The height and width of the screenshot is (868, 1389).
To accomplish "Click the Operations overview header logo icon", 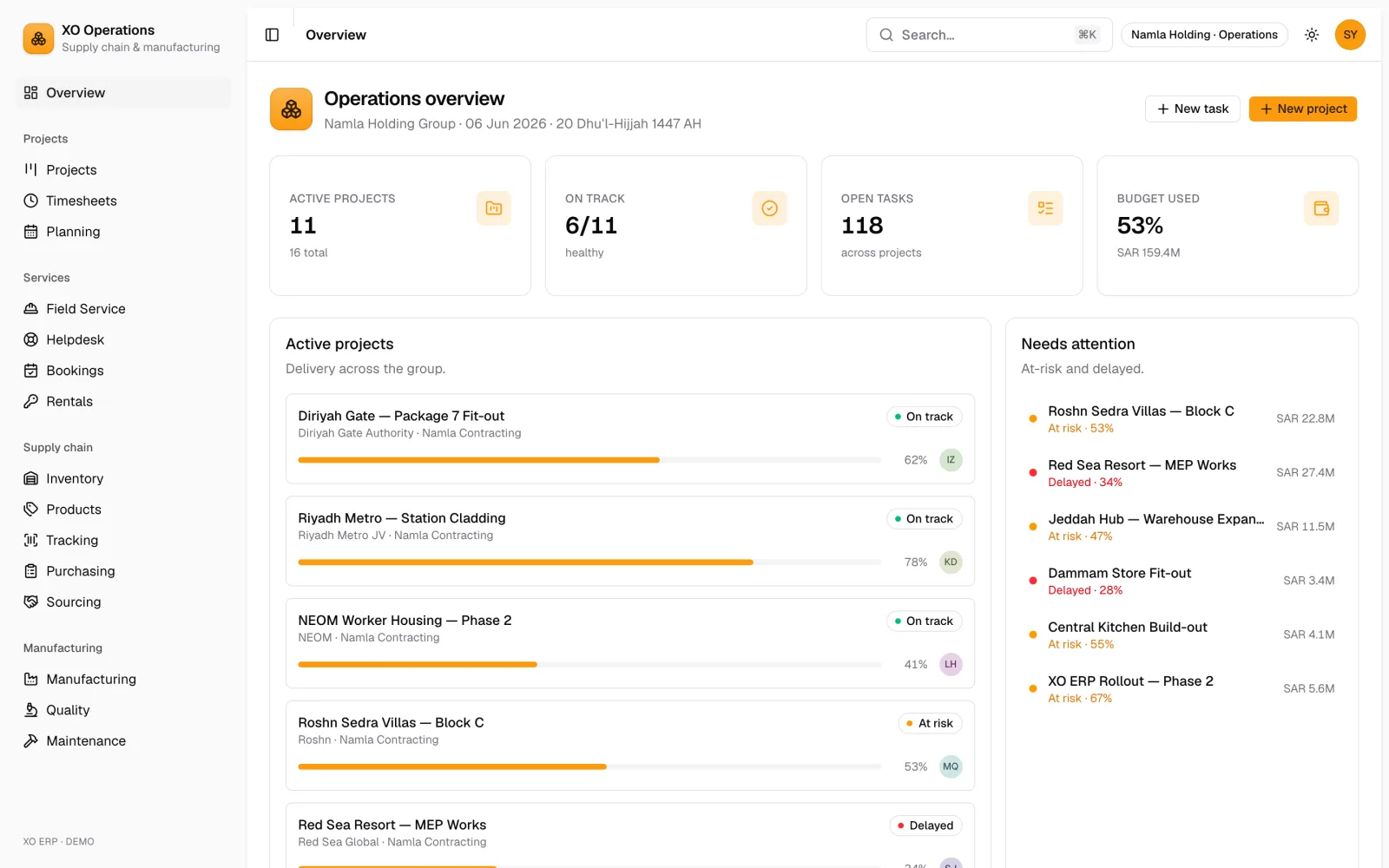I will point(291,109).
